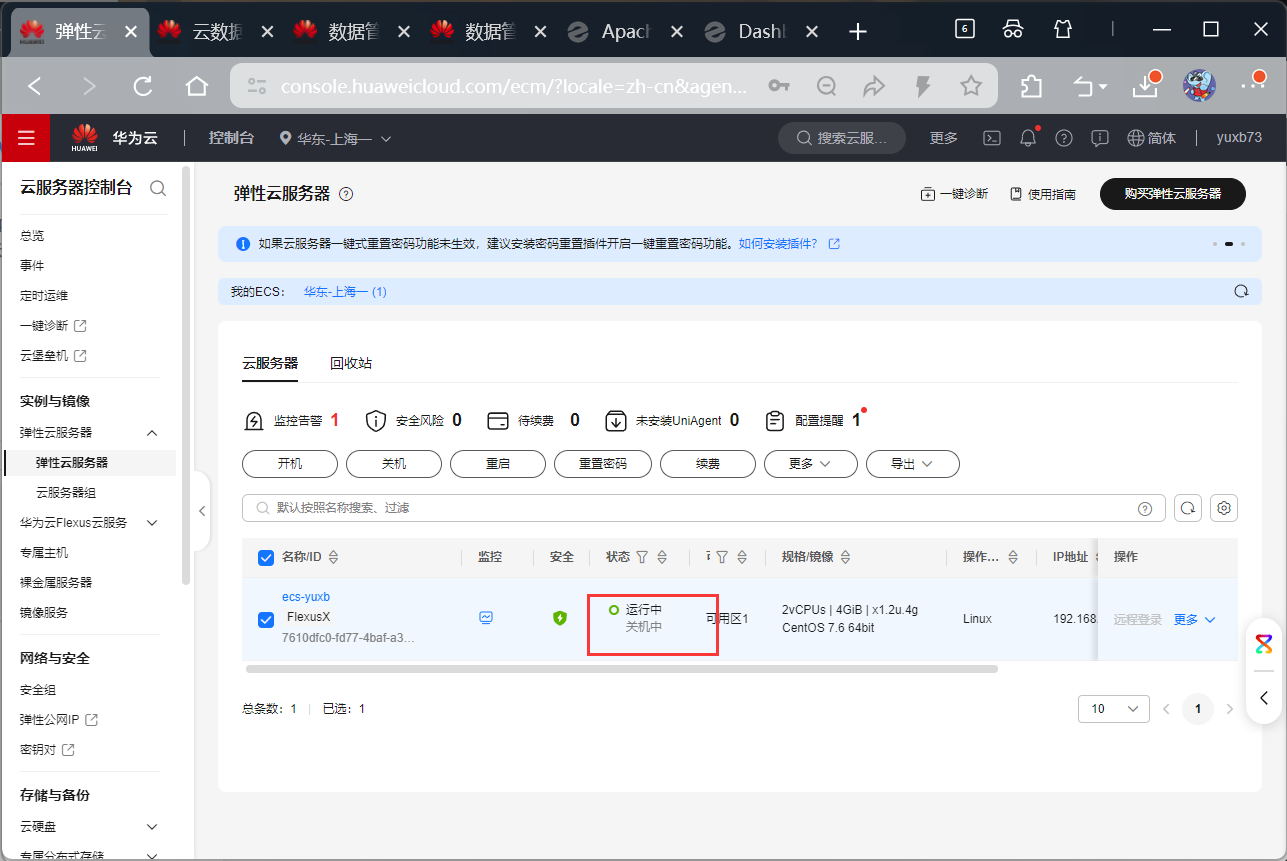Go to browser home page

point(197,87)
